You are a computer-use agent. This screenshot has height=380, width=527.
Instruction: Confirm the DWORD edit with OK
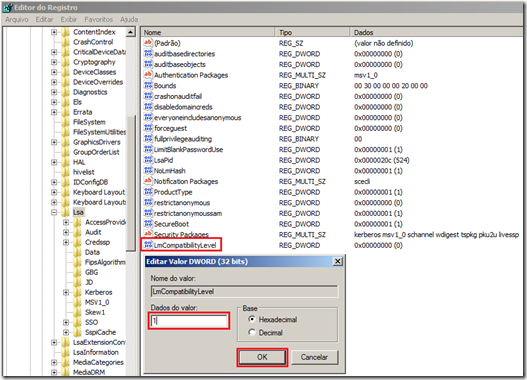point(262,357)
